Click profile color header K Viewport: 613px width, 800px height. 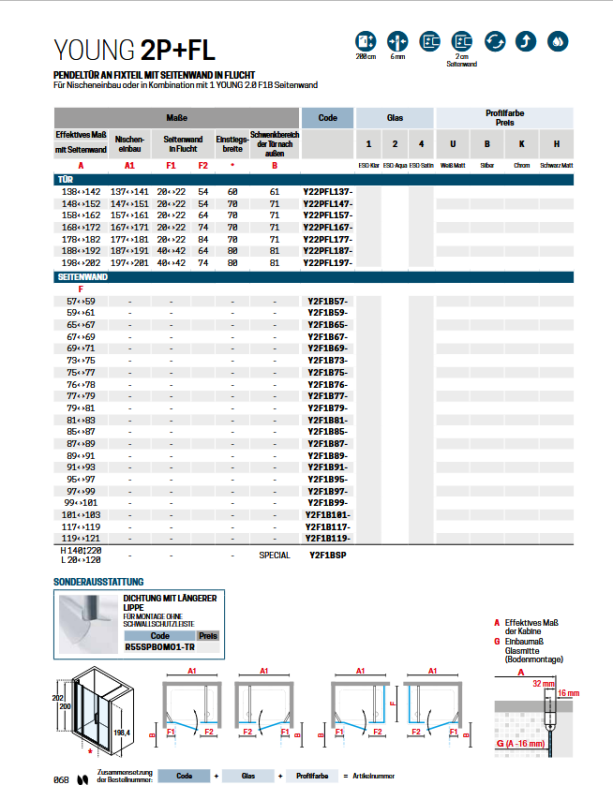[522, 144]
